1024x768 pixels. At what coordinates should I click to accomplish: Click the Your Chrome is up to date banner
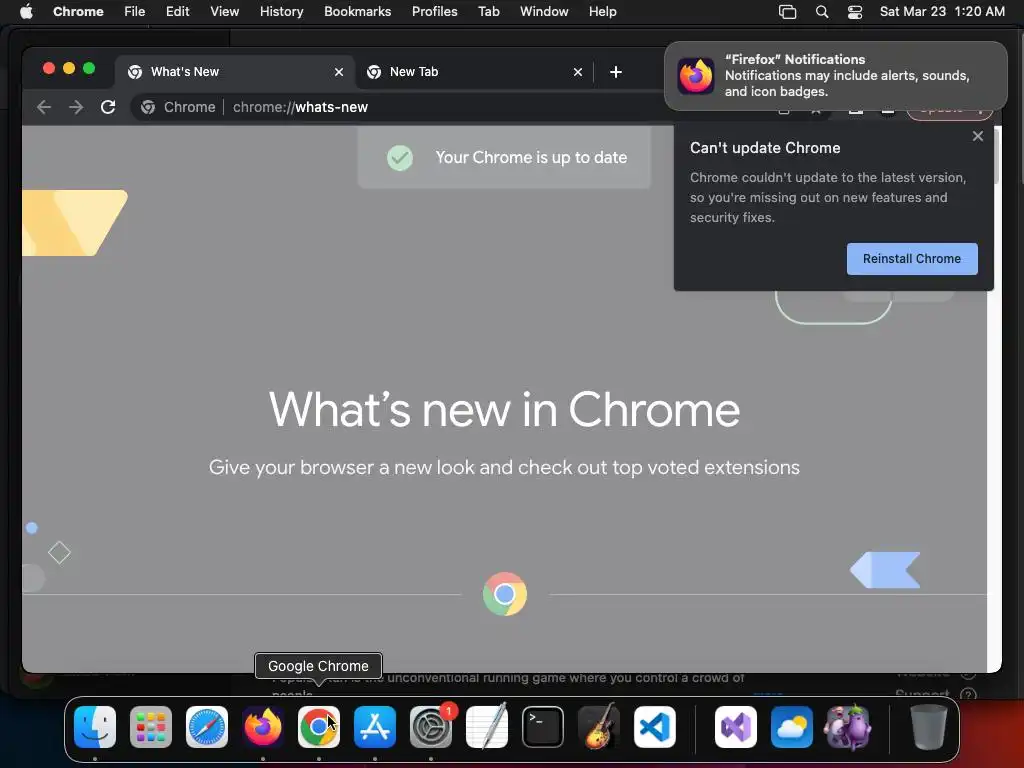504,157
